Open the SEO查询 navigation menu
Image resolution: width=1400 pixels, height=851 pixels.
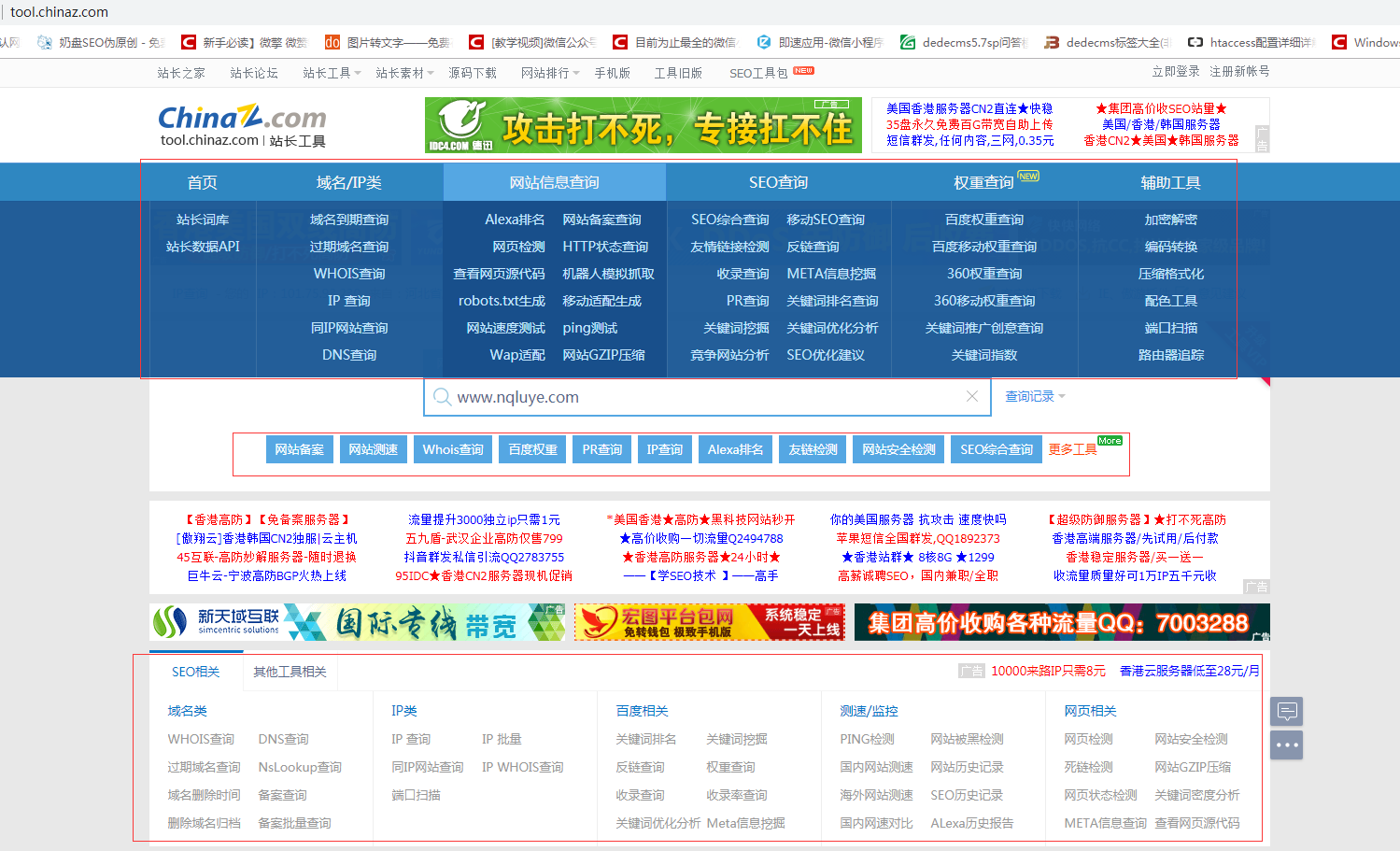pos(778,182)
